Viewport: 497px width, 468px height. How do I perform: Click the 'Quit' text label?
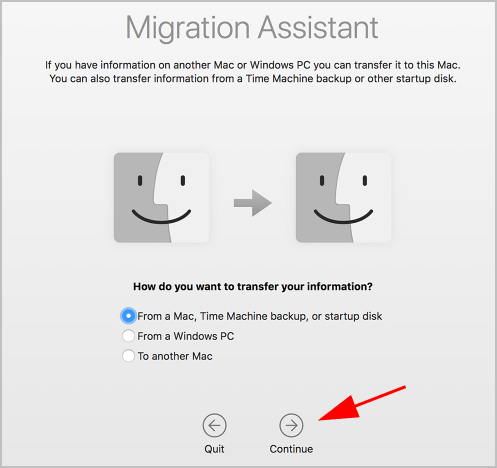[x=214, y=449]
